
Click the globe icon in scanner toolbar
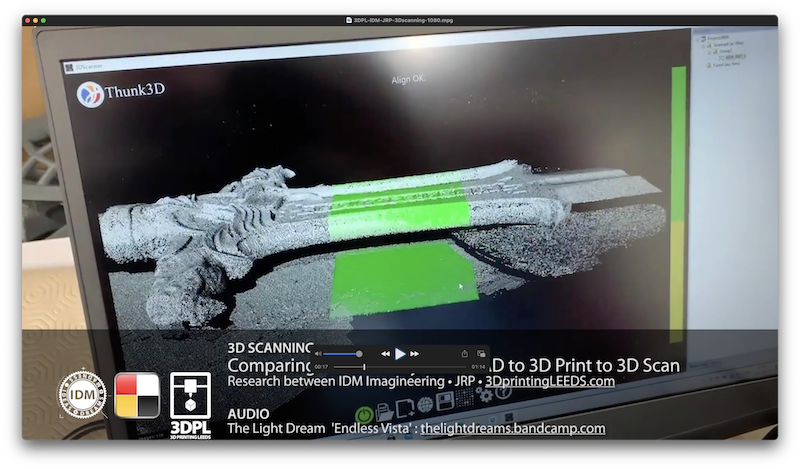425,405
